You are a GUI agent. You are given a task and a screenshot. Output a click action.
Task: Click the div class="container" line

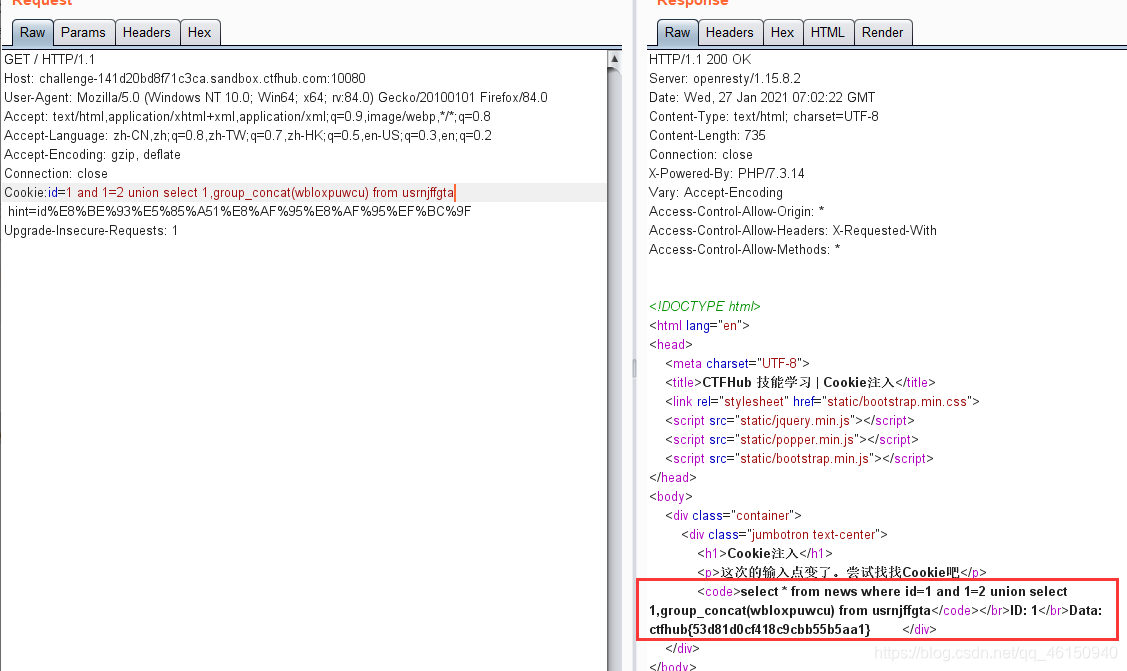tap(733, 516)
